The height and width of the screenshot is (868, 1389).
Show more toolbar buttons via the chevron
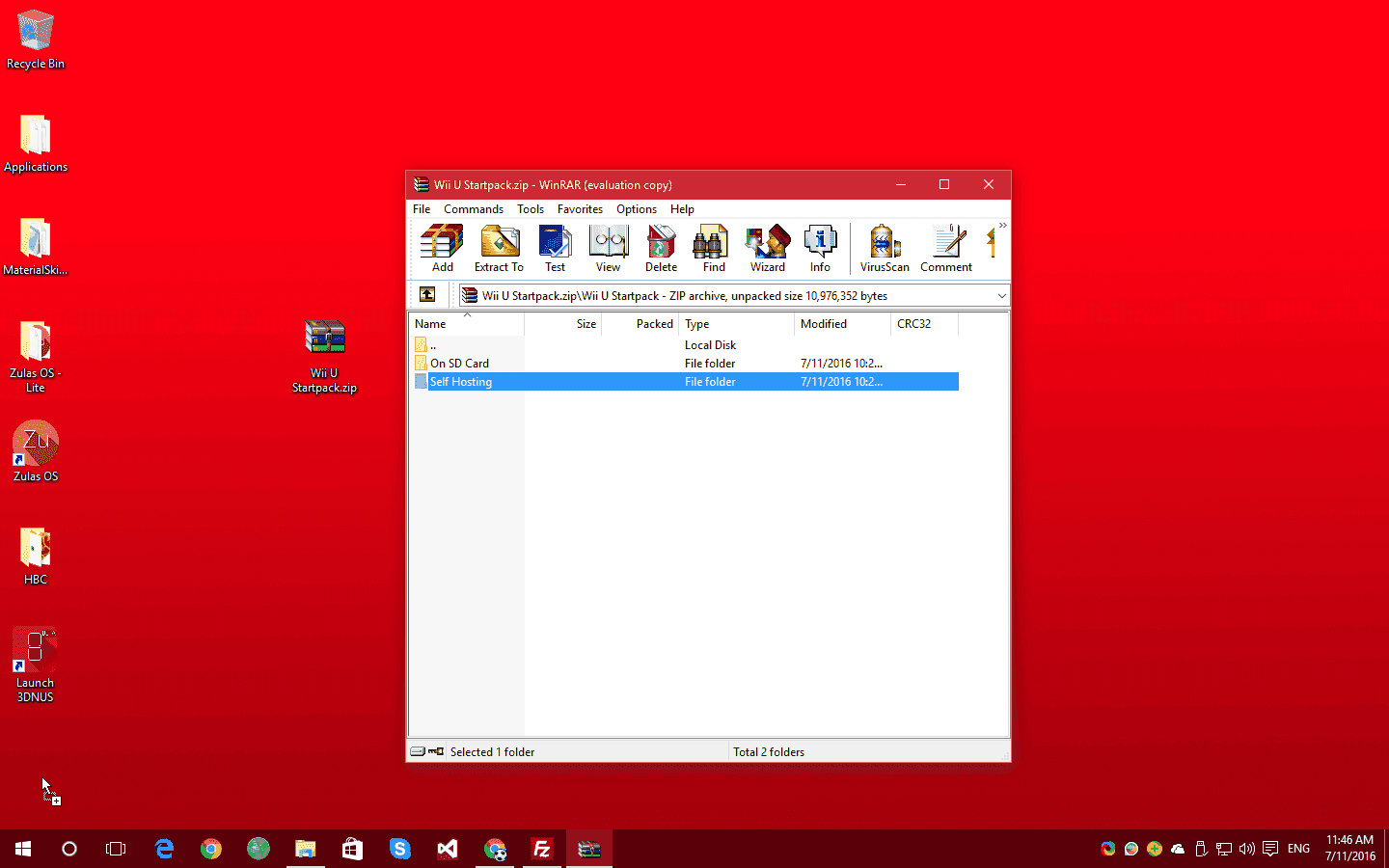point(1003,226)
